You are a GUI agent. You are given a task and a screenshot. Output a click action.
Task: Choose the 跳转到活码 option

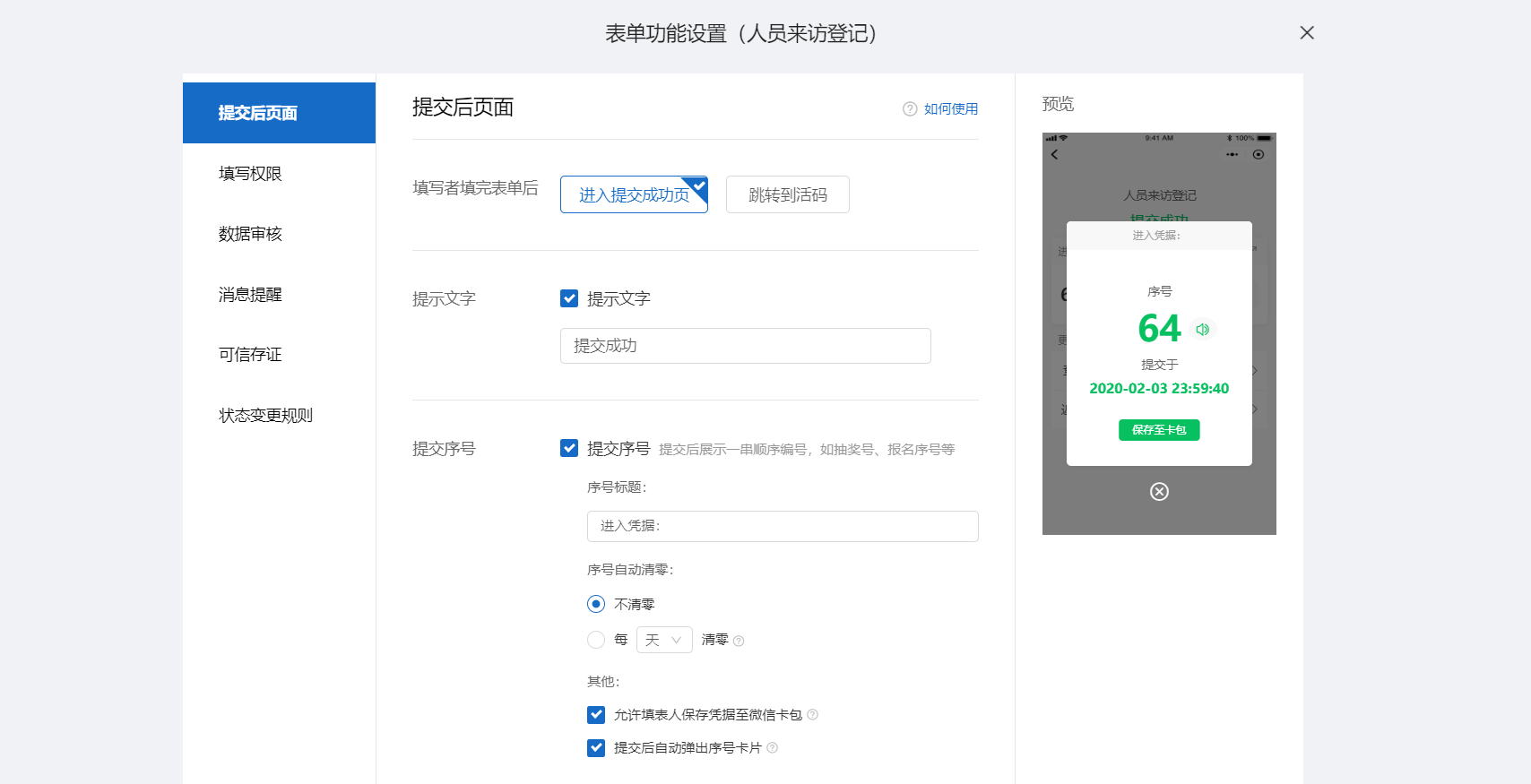pos(788,194)
